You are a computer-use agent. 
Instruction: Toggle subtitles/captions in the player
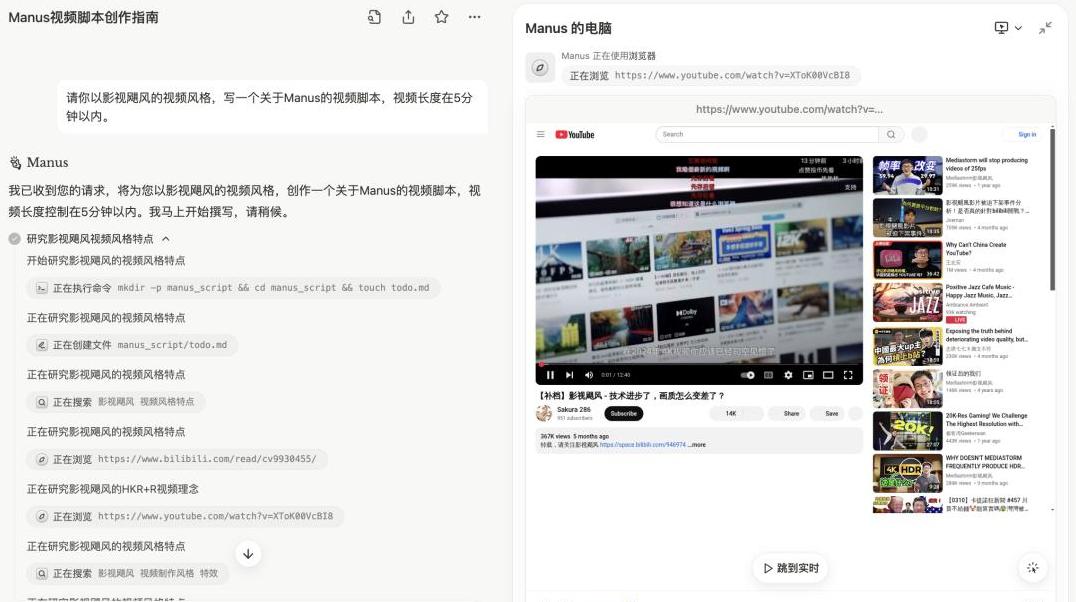pos(769,375)
